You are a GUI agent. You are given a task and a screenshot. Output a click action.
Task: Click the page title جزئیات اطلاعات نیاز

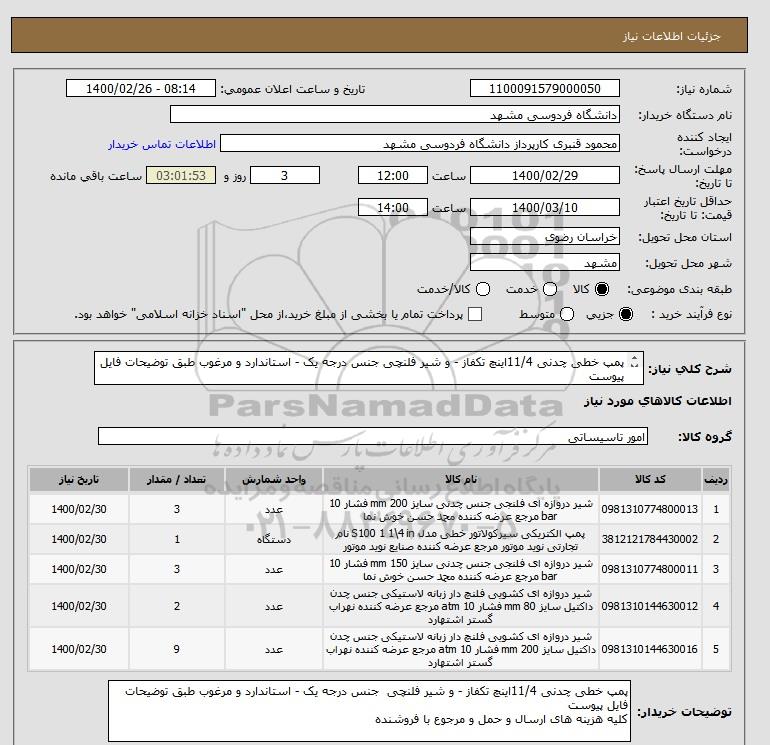click(x=671, y=36)
